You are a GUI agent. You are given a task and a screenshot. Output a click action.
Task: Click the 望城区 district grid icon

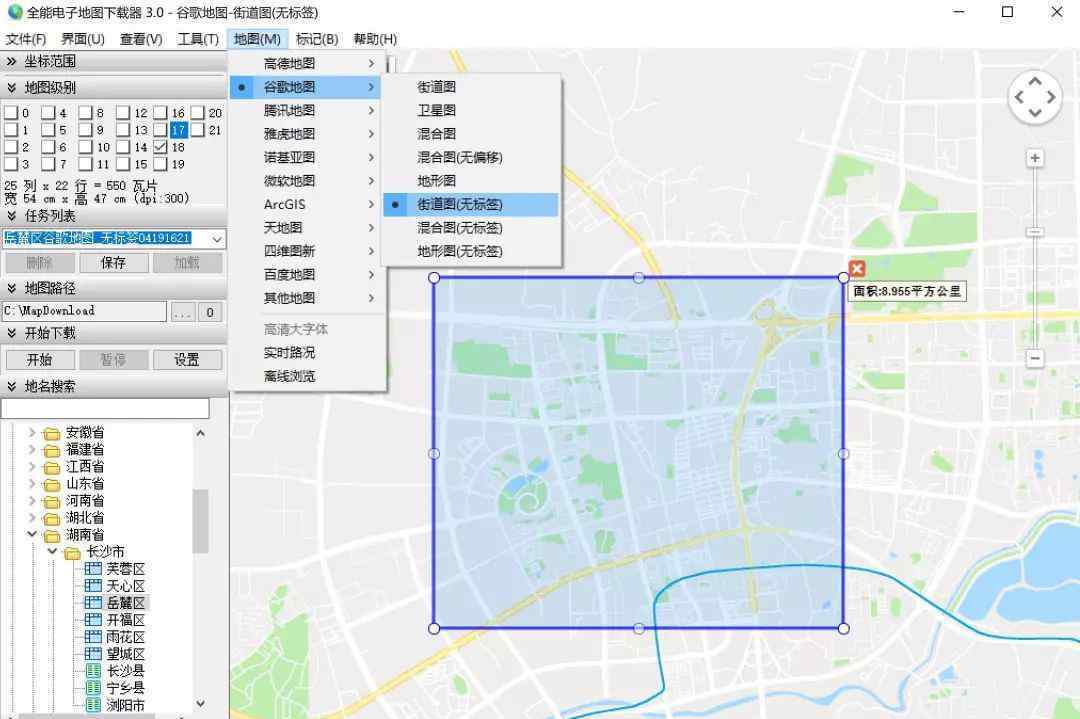[x=93, y=654]
